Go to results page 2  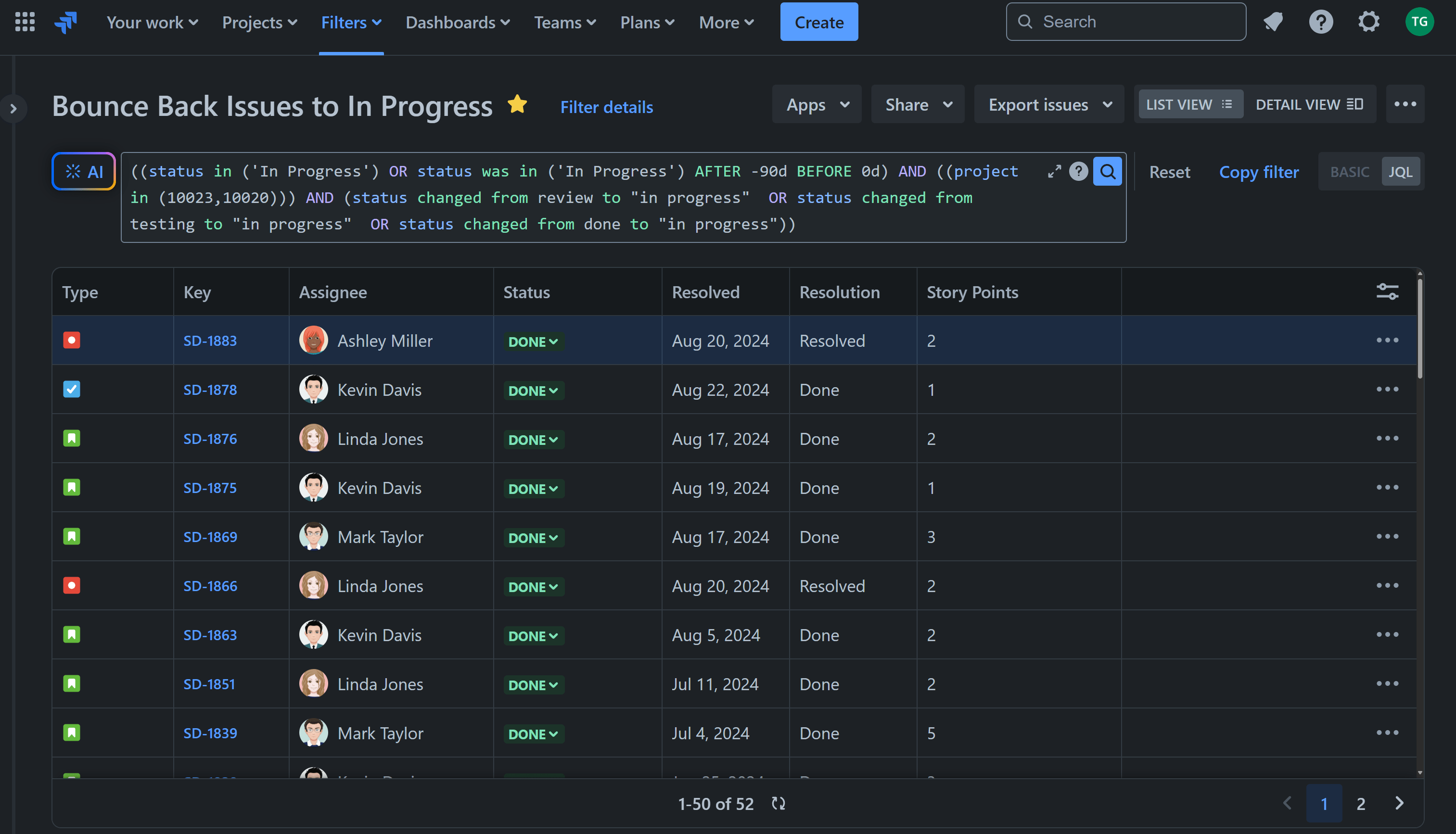pos(1361,803)
